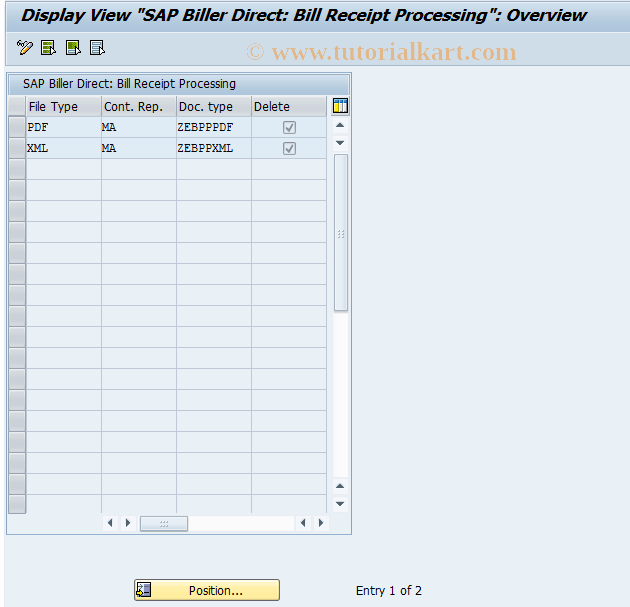Toggle Delete checkbox for XML row
The image size is (630, 607).
point(289,148)
